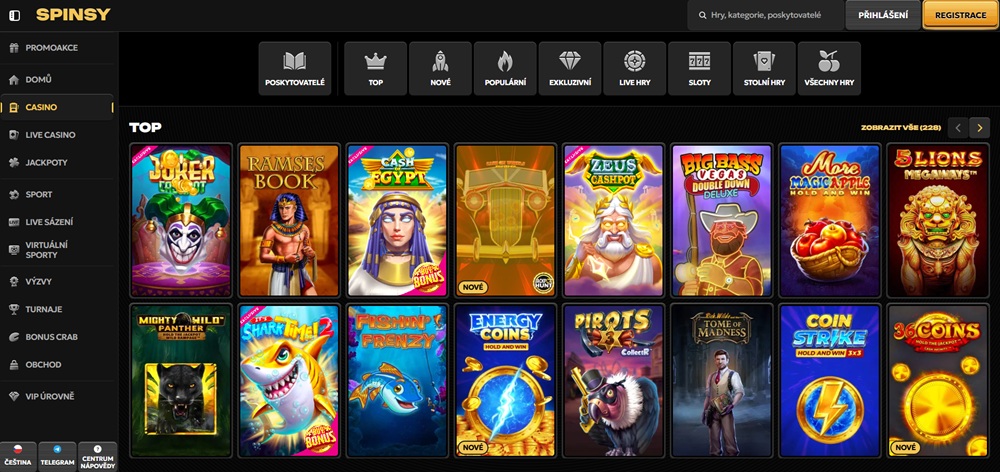The image size is (1000, 472).
Task: Click the JACKPOTY sidebar icon
Action: (13, 162)
